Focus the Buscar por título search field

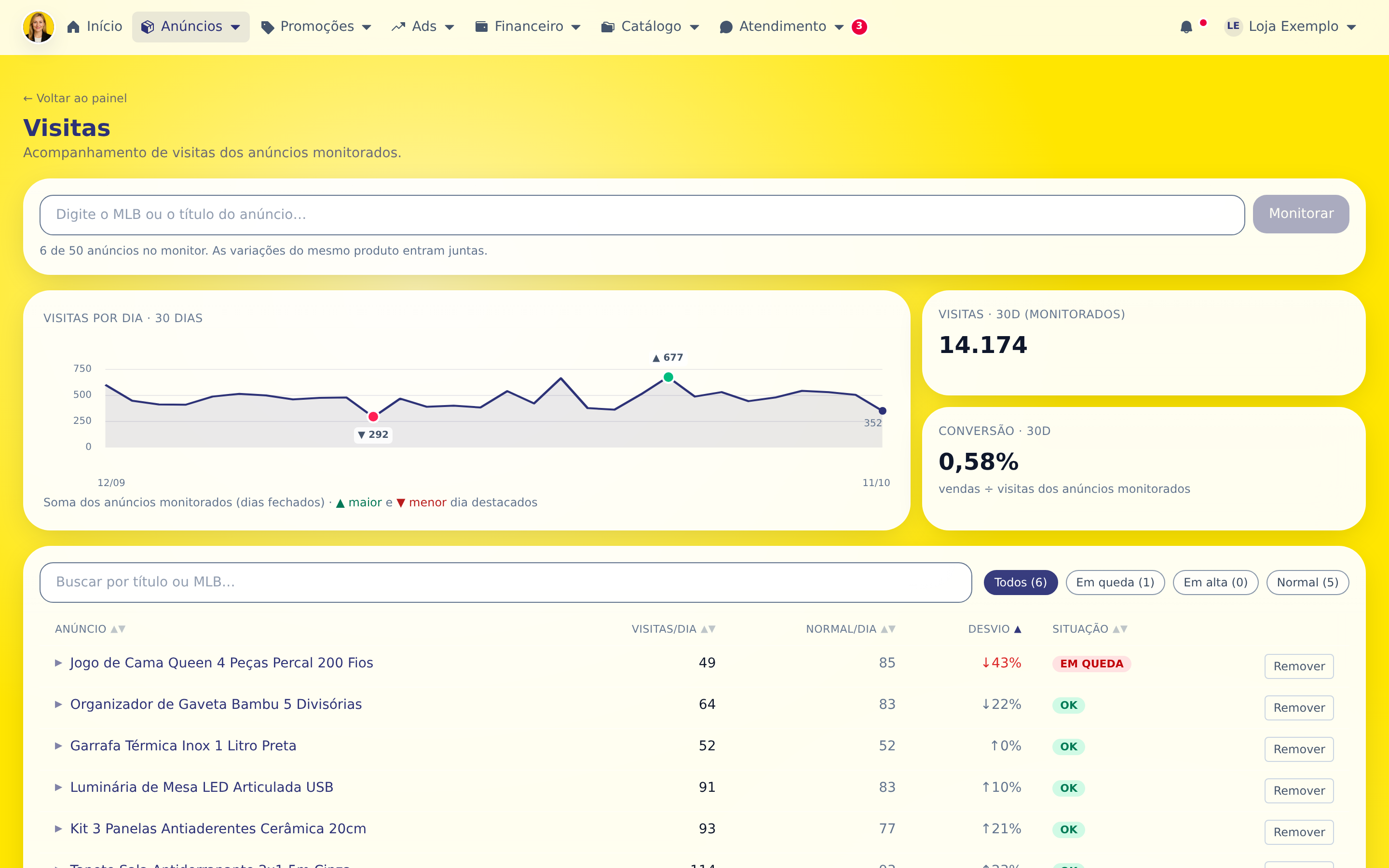click(505, 582)
